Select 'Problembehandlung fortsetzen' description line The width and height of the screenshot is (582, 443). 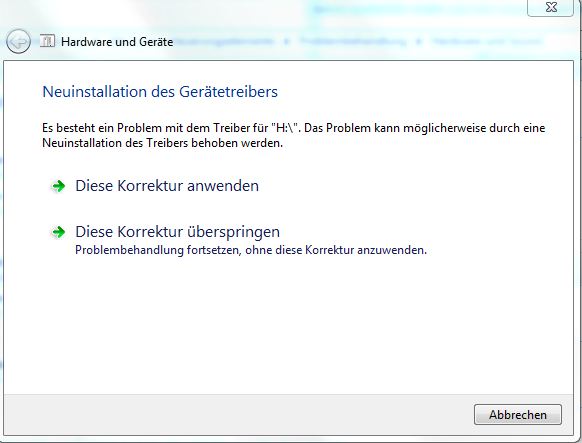point(251,250)
